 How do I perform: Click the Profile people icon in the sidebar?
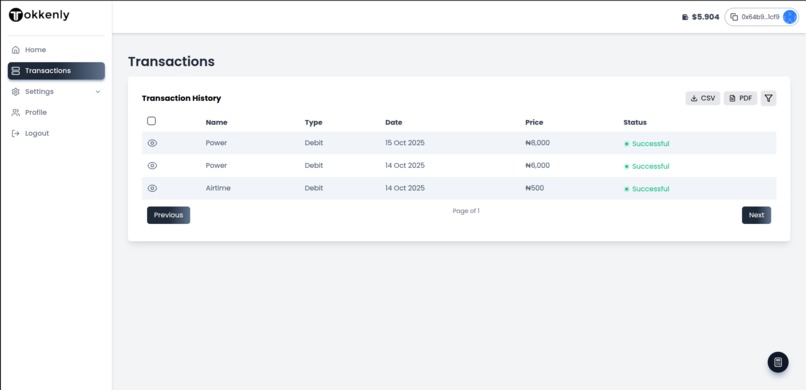pos(16,113)
